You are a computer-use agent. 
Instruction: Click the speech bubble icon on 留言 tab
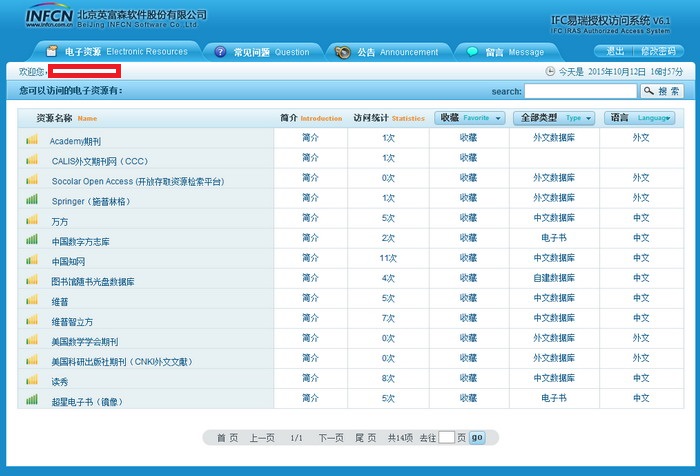(471, 52)
